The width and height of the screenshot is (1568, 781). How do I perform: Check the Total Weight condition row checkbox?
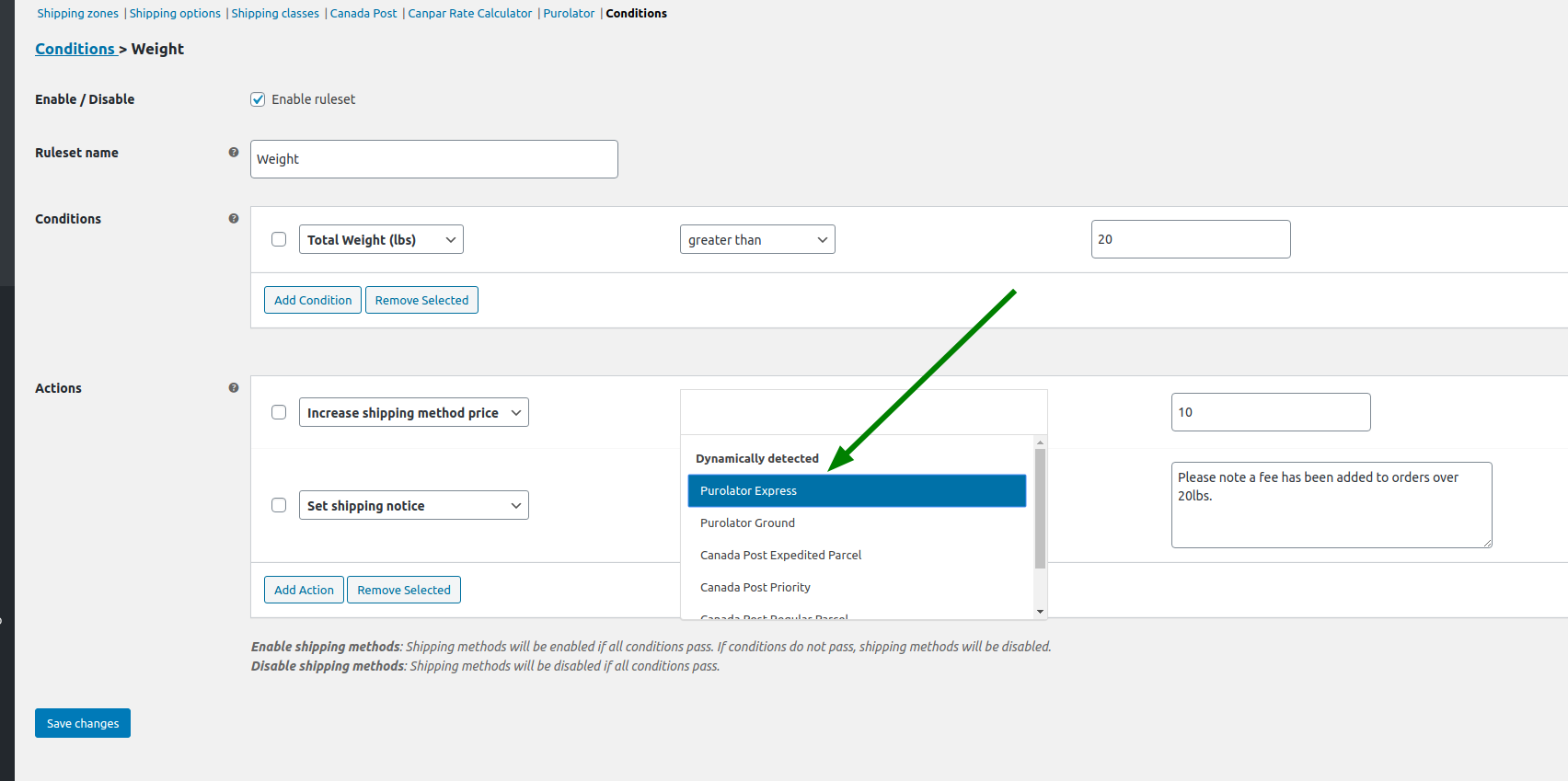point(279,239)
